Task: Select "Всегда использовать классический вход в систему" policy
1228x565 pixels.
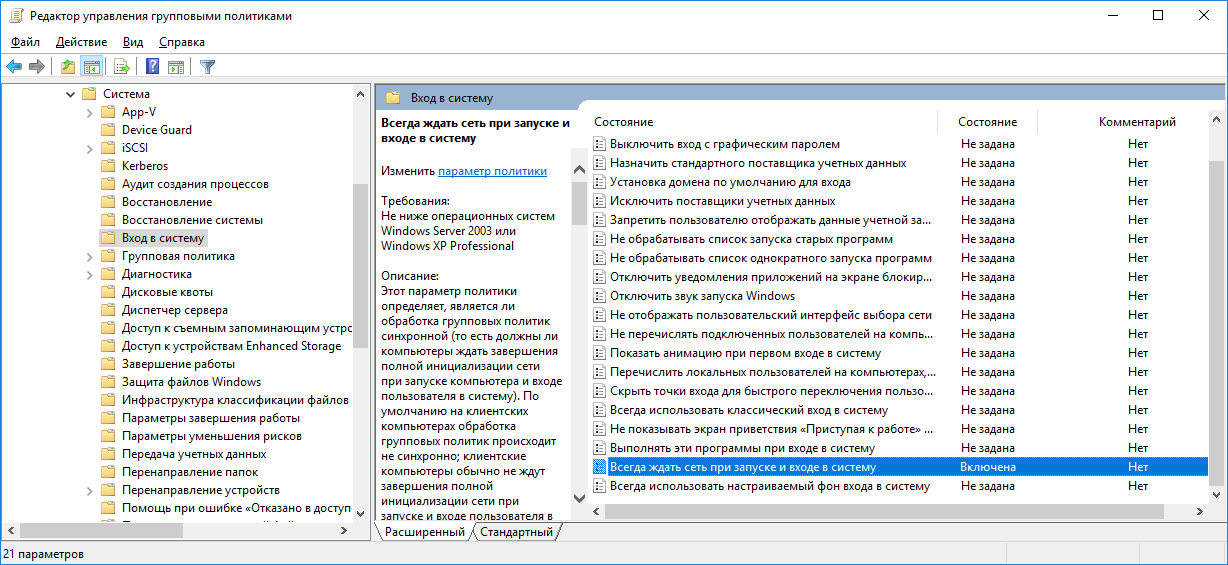Action: point(748,410)
